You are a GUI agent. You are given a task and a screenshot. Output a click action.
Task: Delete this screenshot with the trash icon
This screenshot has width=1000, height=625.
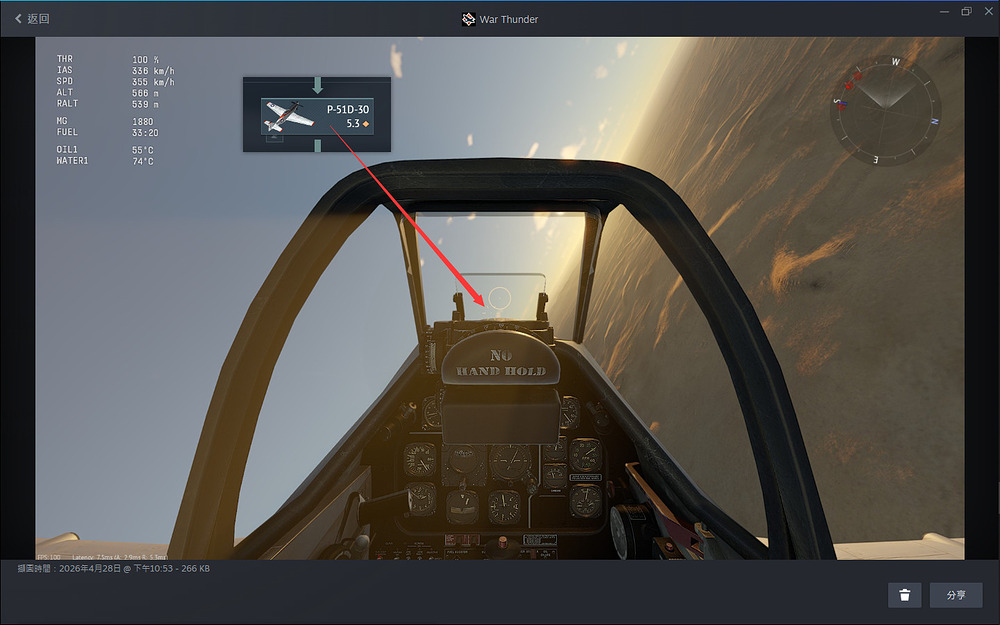coord(904,595)
